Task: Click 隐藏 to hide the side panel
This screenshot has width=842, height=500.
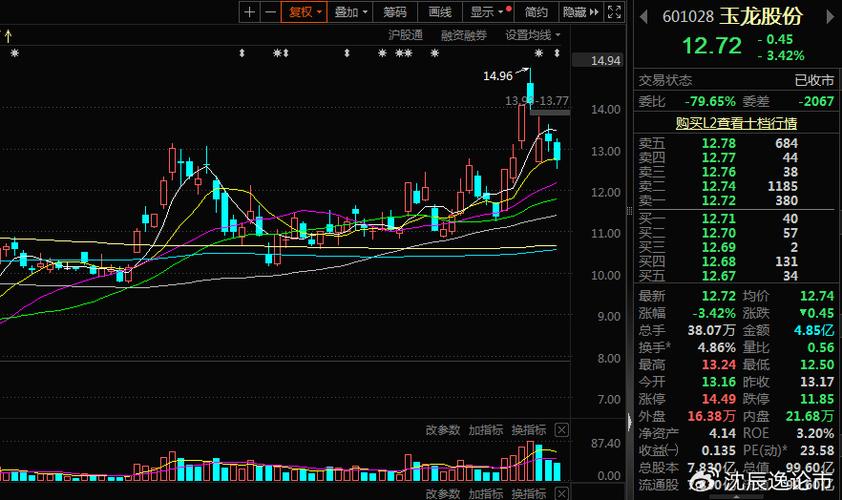Action: point(580,12)
